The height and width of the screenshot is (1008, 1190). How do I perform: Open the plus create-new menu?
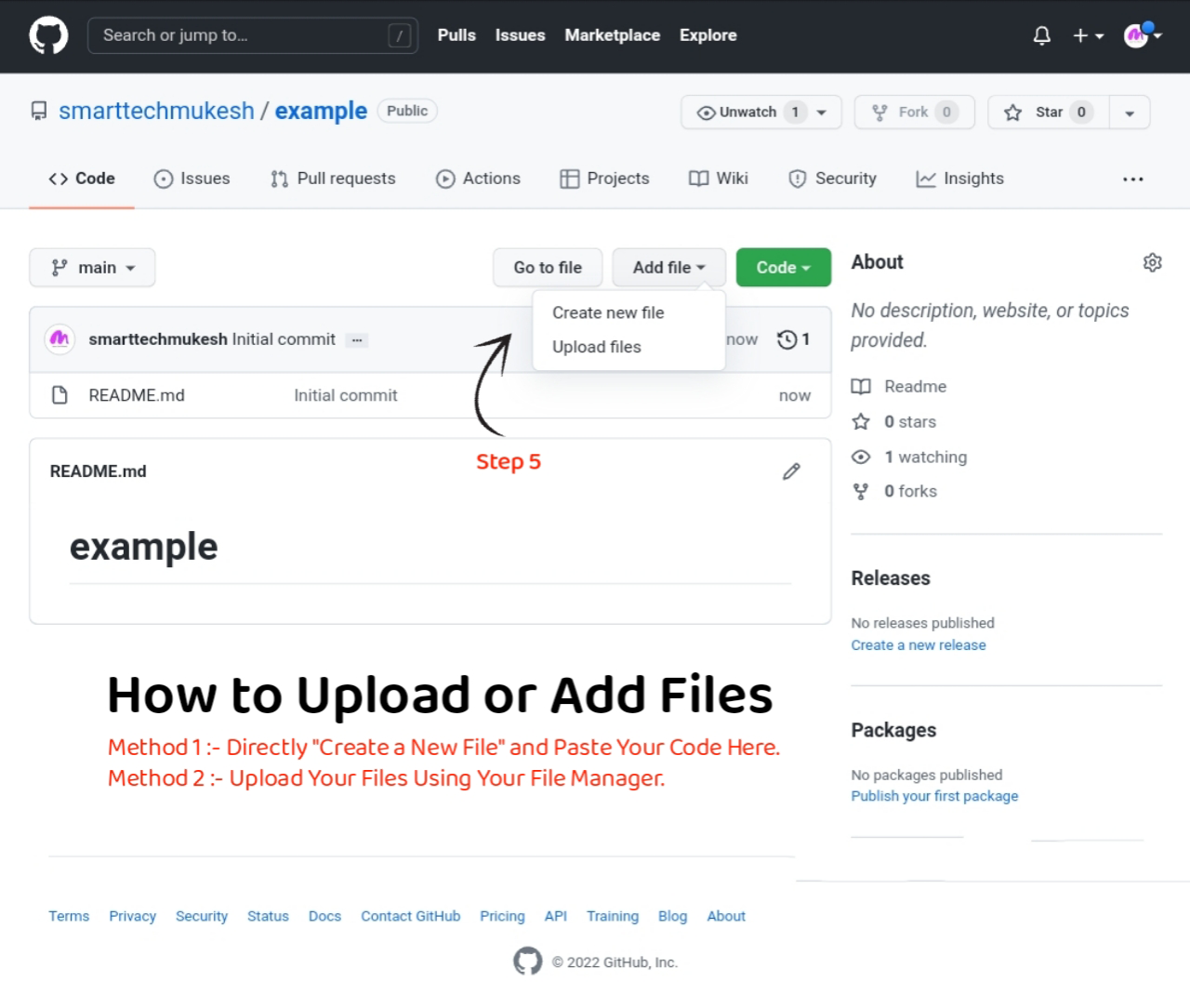[x=1088, y=35]
